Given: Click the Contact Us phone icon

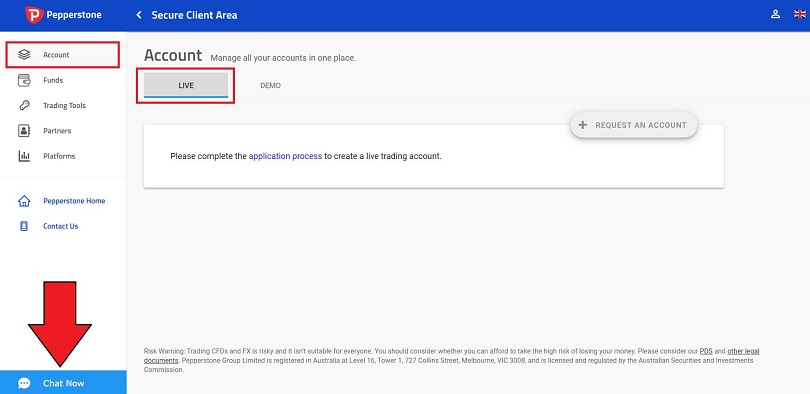Looking at the screenshot, I should point(24,226).
